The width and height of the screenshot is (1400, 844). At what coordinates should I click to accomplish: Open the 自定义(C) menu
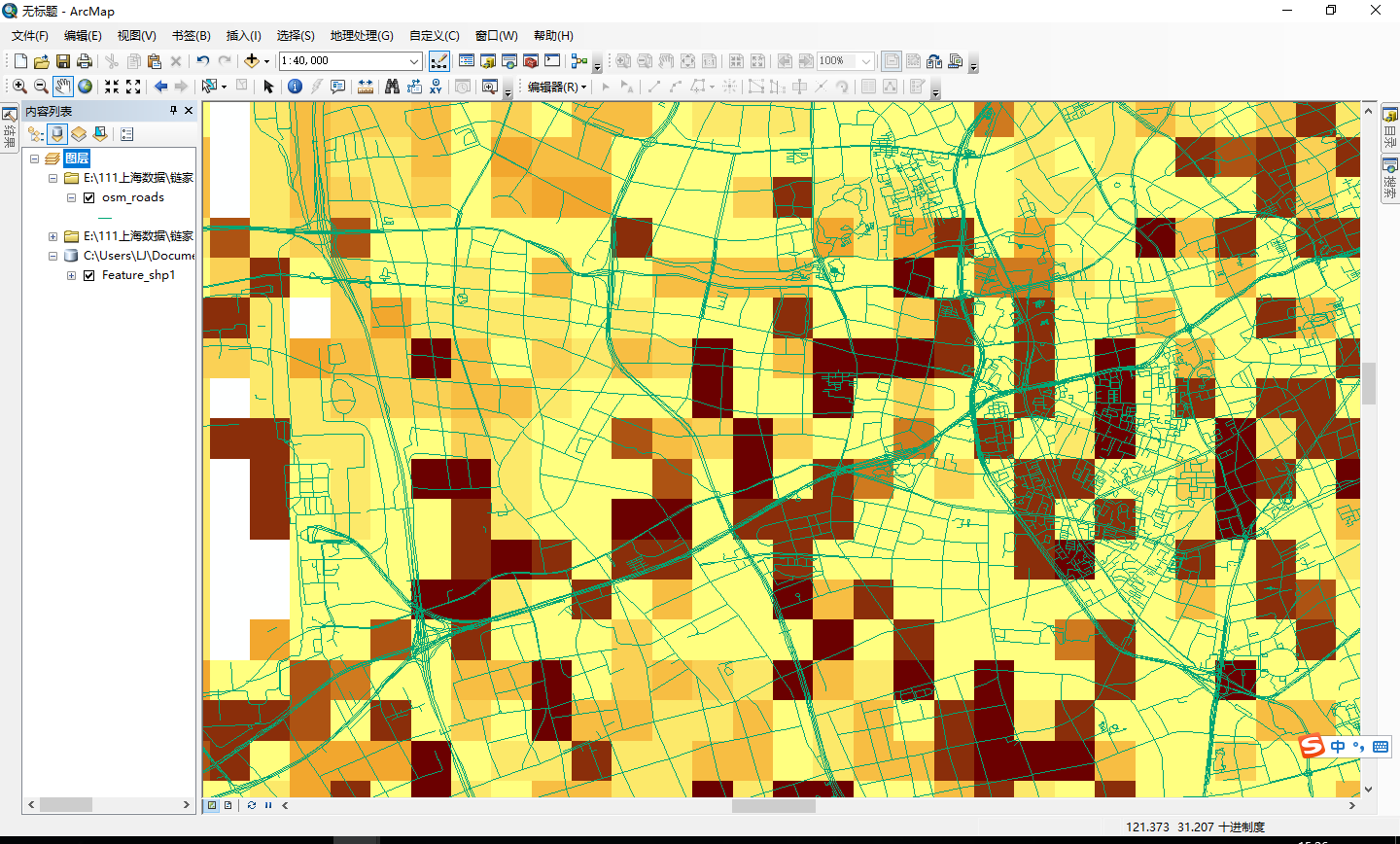tap(435, 36)
